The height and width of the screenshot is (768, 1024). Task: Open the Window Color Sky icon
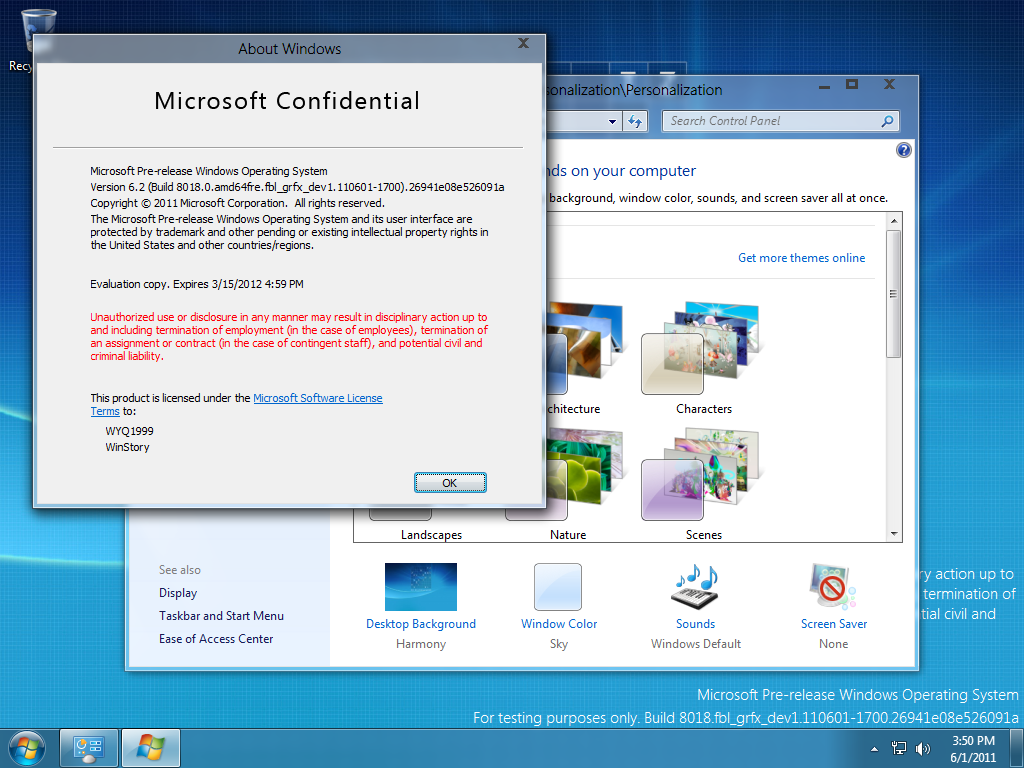(558, 587)
